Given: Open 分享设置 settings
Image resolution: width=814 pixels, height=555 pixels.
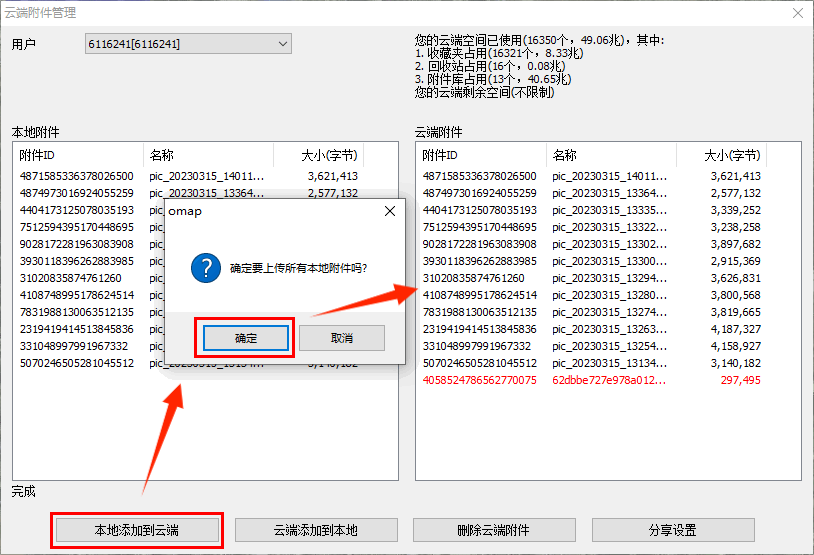Looking at the screenshot, I should pyautogui.click(x=672, y=530).
